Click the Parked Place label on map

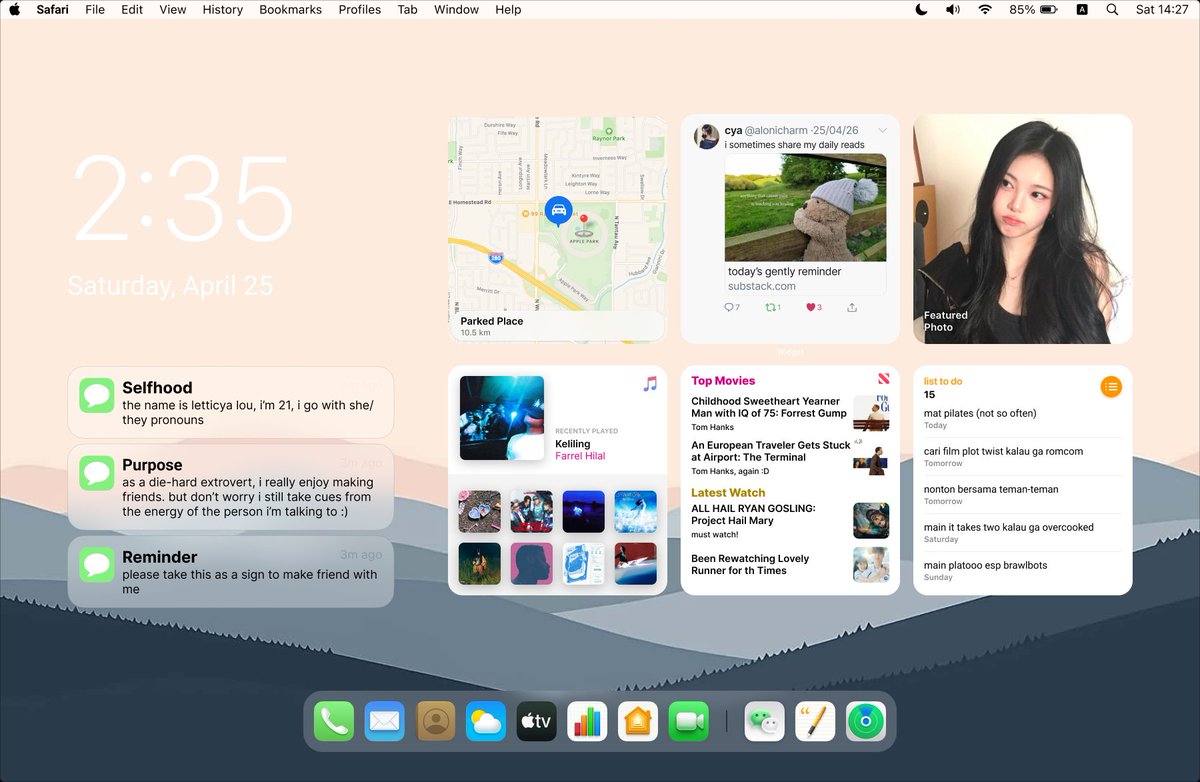(492, 321)
